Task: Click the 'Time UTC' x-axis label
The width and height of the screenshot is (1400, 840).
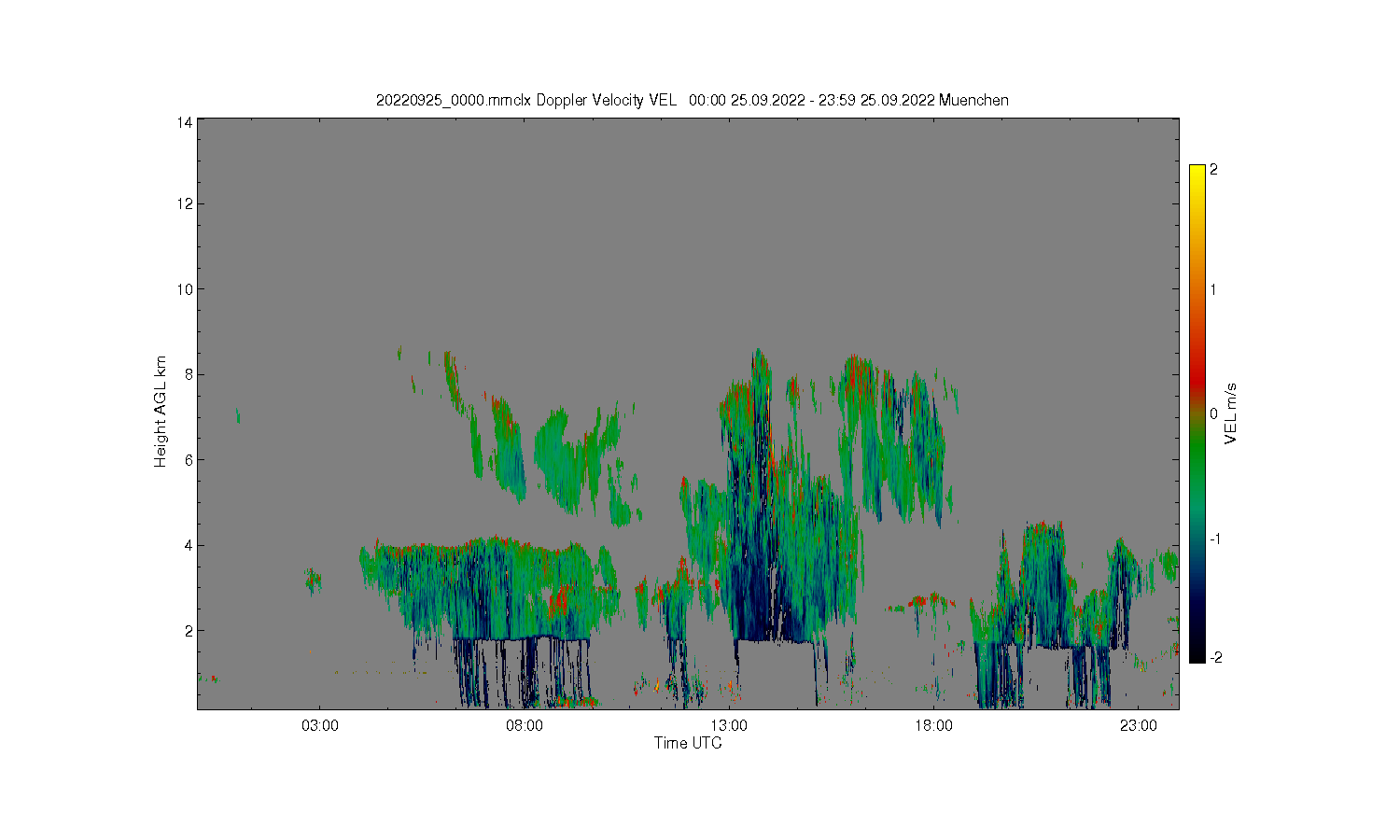Action: pyautogui.click(x=688, y=744)
